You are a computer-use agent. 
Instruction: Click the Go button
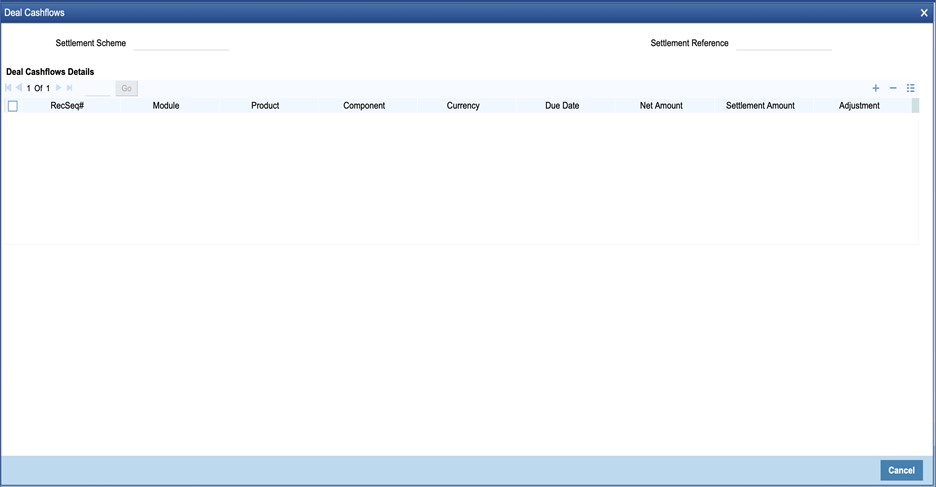127,88
